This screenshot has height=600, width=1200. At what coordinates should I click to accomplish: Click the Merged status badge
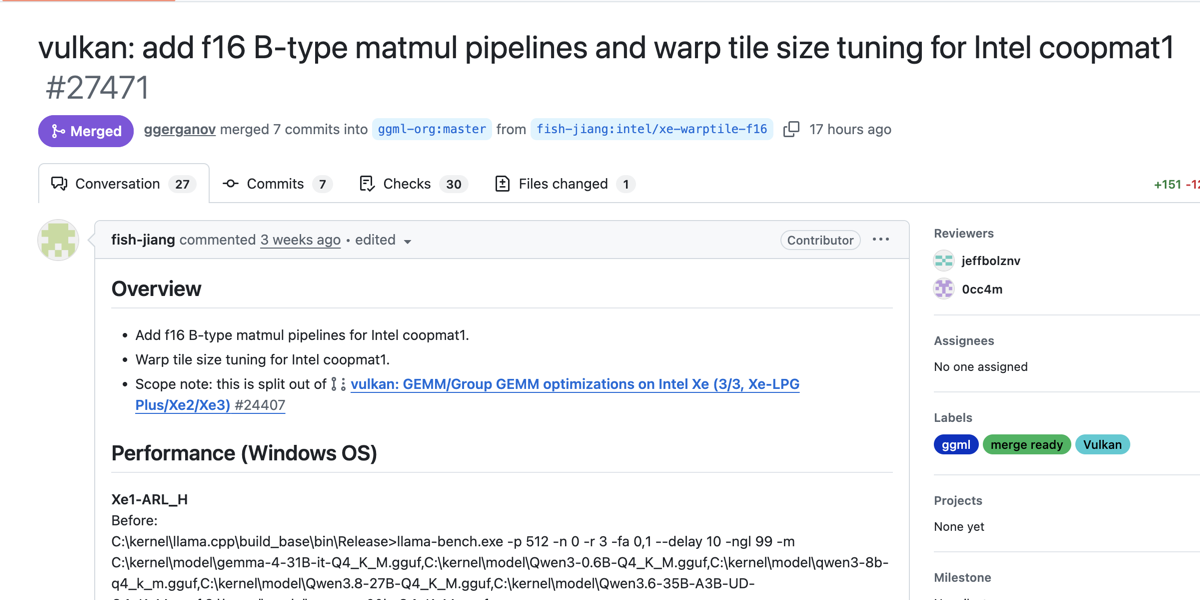(x=86, y=131)
